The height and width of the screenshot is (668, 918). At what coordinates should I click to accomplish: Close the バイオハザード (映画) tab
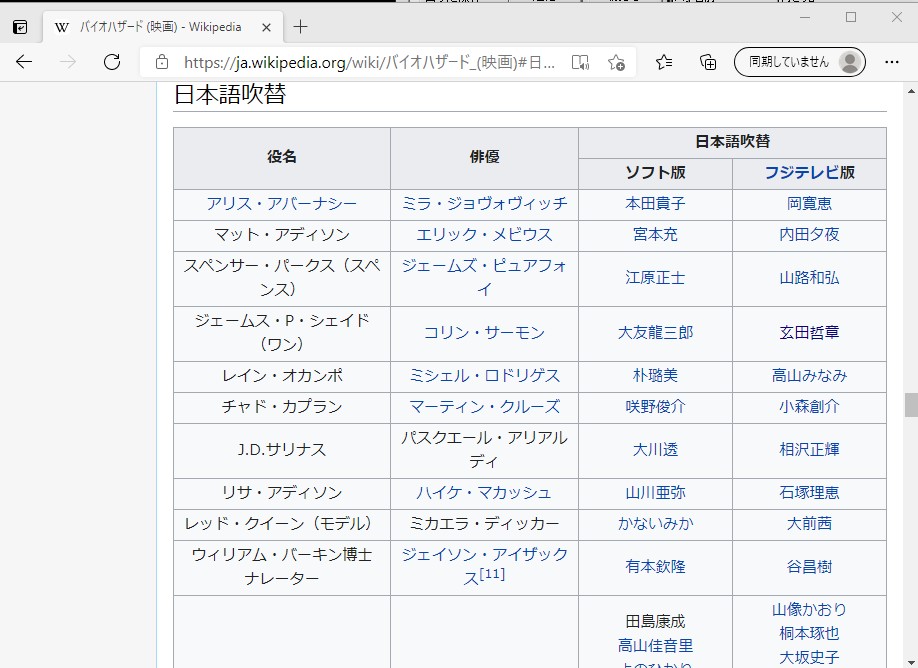266,28
